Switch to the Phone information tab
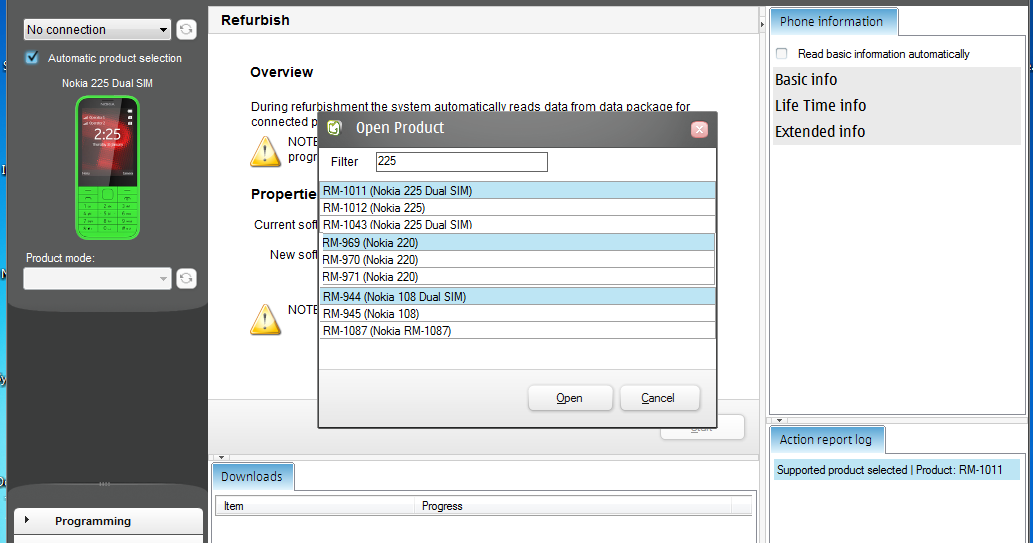This screenshot has width=1033, height=543. tap(833, 22)
